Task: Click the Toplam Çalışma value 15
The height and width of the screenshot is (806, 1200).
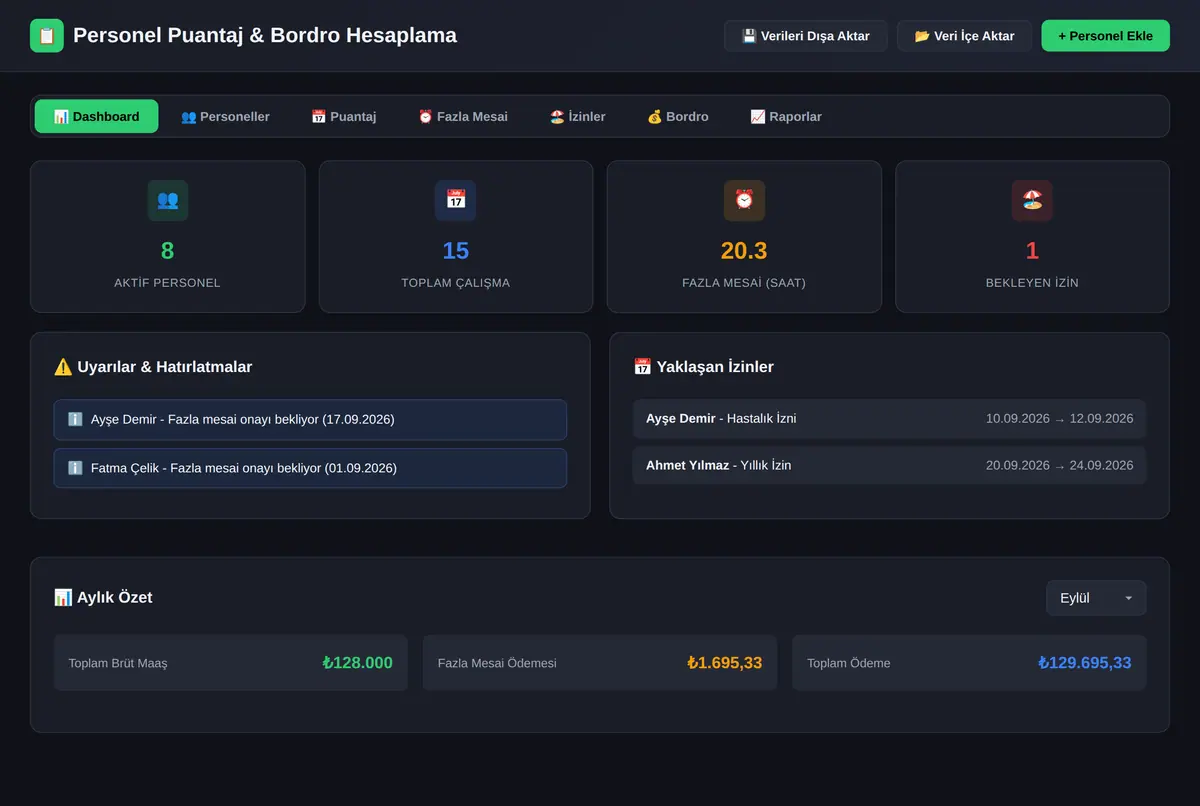Action: click(456, 251)
